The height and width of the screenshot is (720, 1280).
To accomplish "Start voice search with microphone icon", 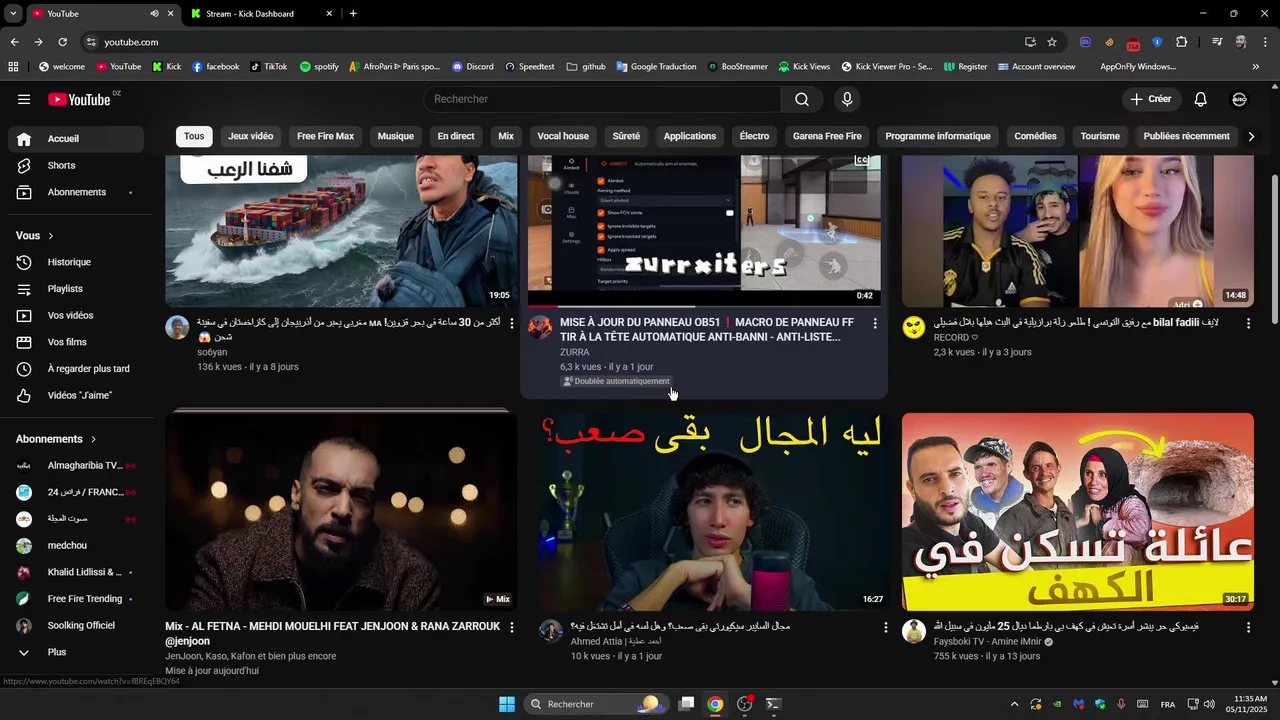I will point(847,99).
